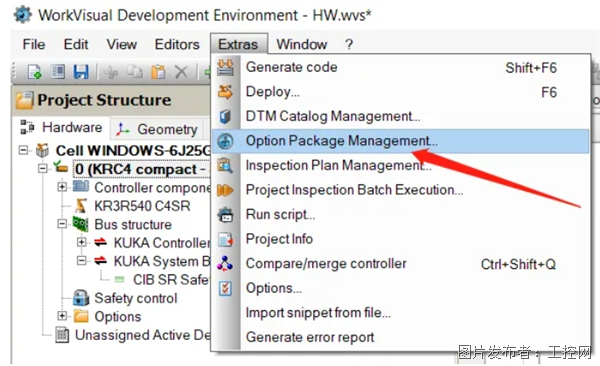Click the Cut scissors toolbar icon

[111, 72]
